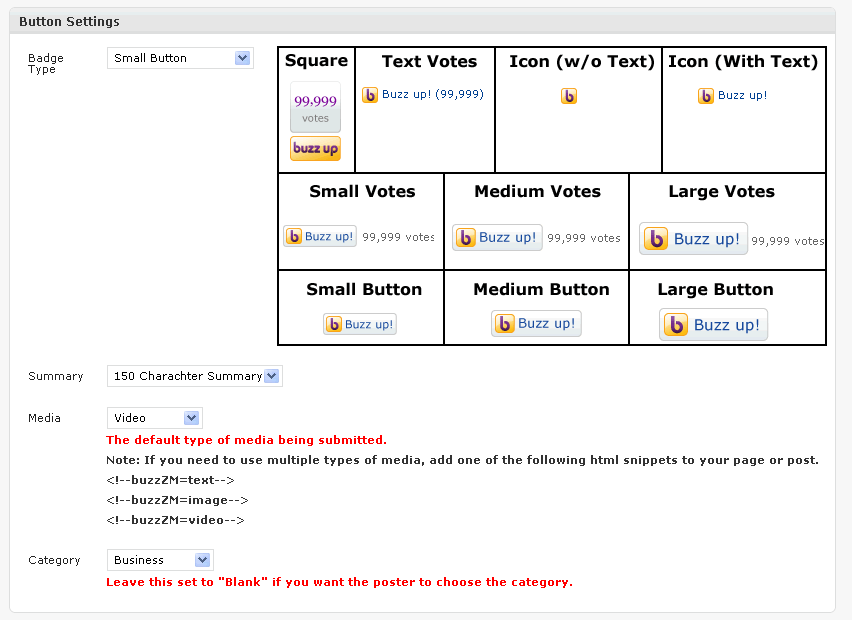
Task: Click the Medium Button Buzz up! sample
Action: click(x=536, y=324)
